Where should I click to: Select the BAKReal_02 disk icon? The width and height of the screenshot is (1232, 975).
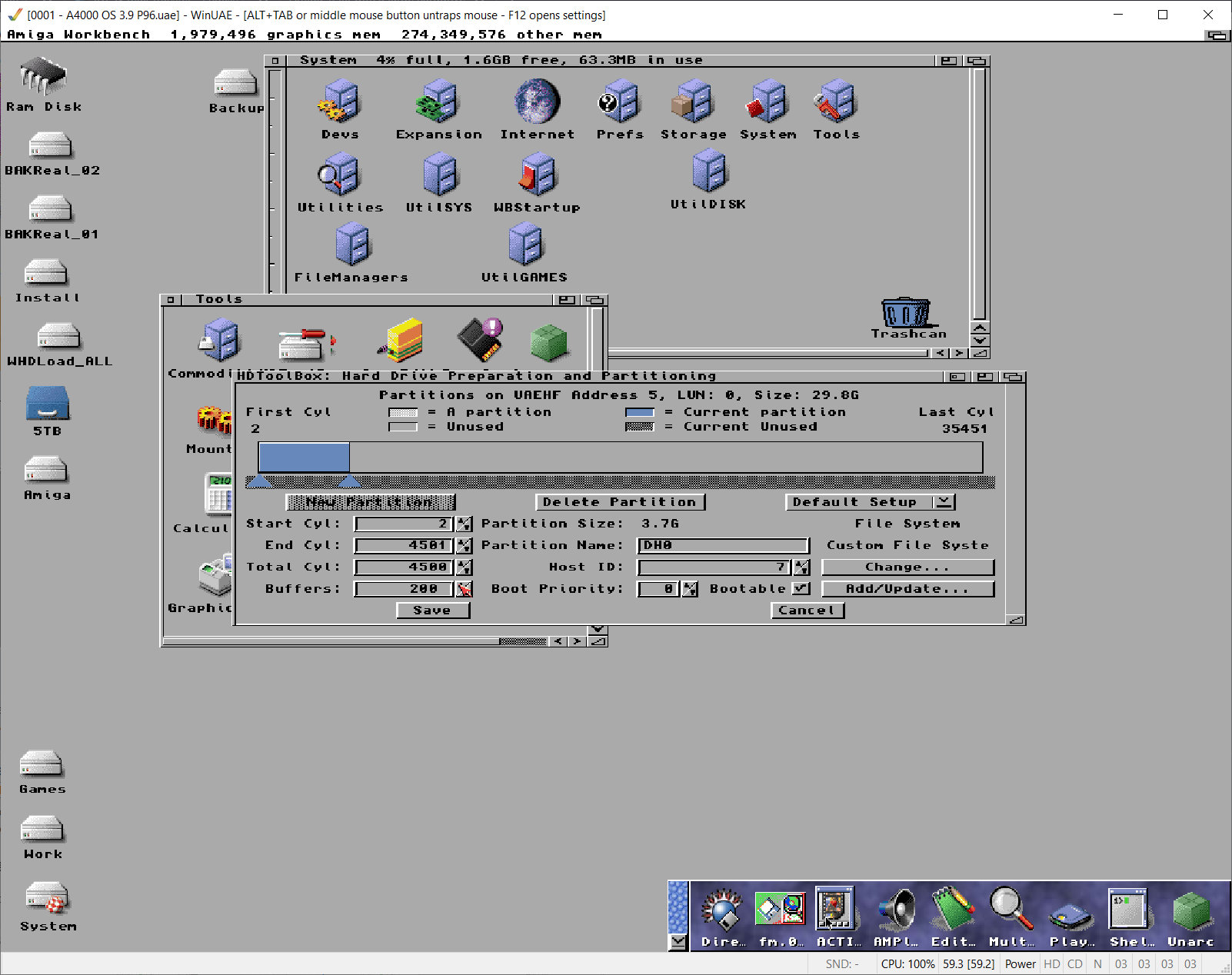[x=50, y=145]
